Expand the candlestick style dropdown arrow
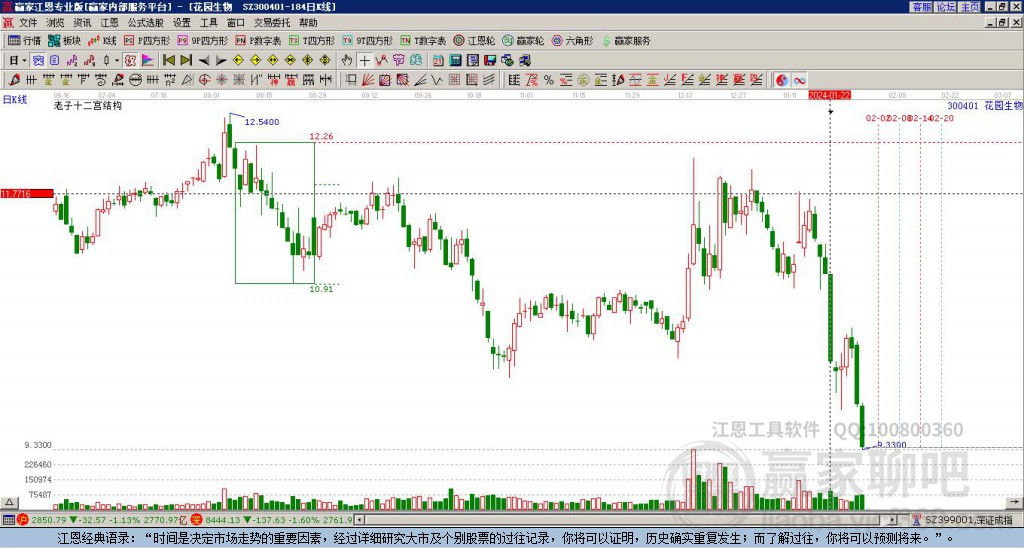 coord(117,61)
